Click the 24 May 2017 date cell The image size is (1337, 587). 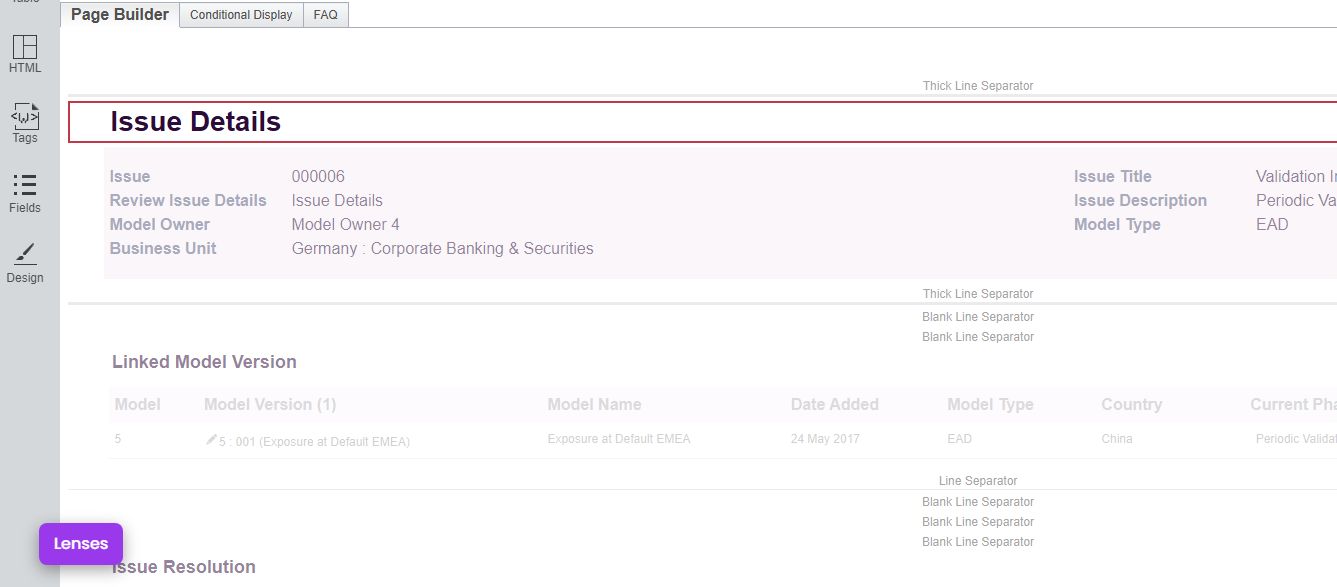[x=824, y=439]
